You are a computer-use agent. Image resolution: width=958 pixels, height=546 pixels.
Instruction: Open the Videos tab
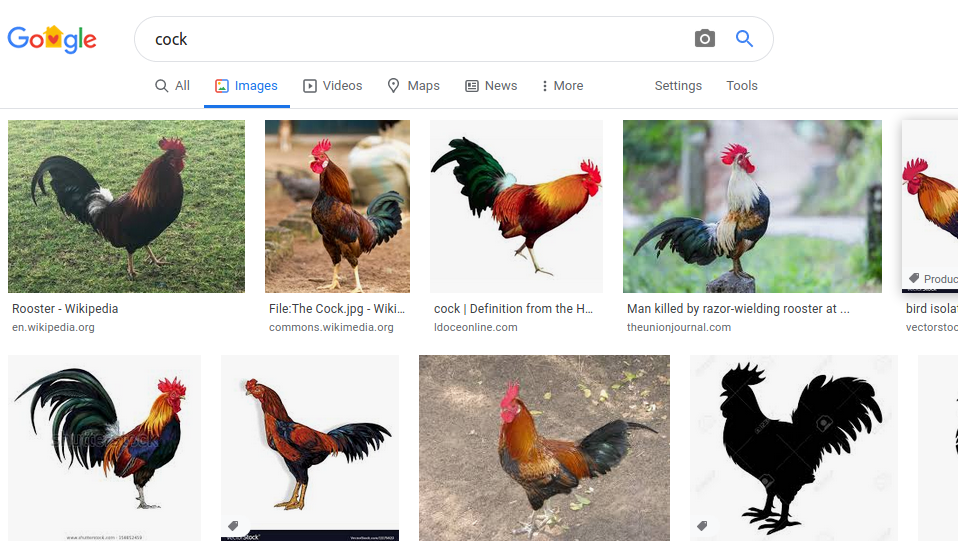332,86
